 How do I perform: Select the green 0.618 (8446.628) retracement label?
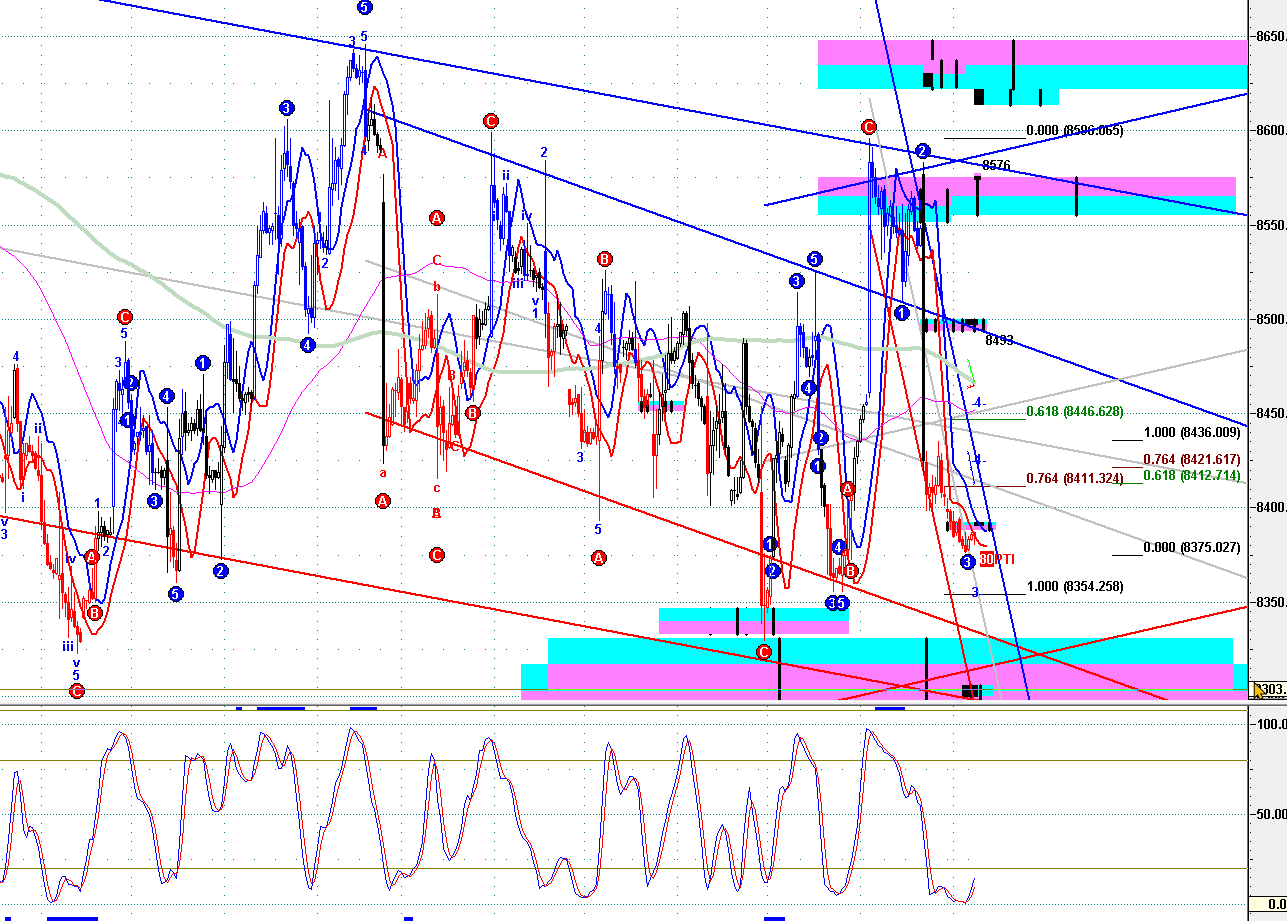[1075, 411]
